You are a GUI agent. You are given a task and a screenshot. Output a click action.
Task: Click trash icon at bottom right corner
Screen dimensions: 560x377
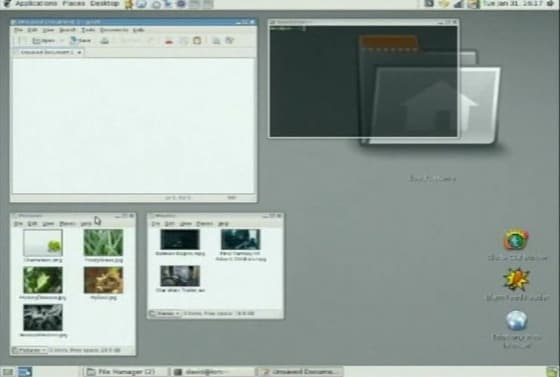tap(553, 372)
